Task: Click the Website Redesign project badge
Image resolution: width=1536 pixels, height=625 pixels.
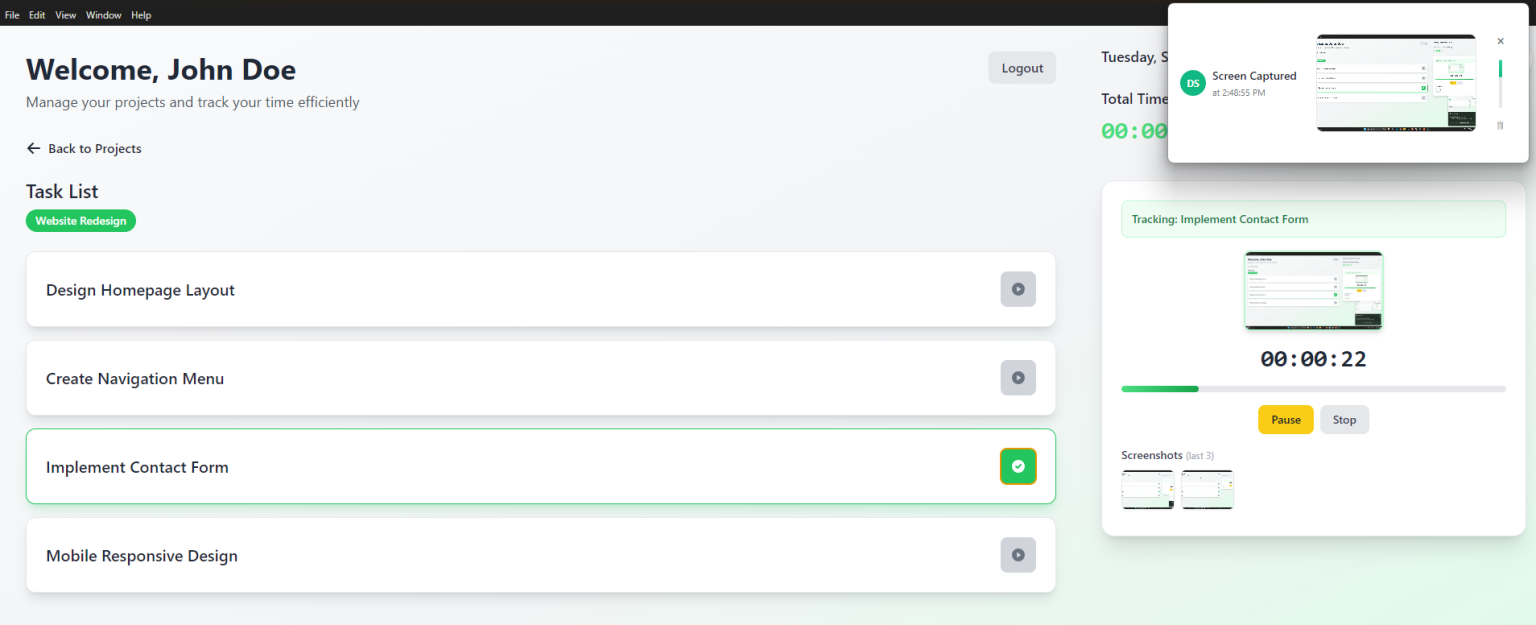Action: point(80,220)
